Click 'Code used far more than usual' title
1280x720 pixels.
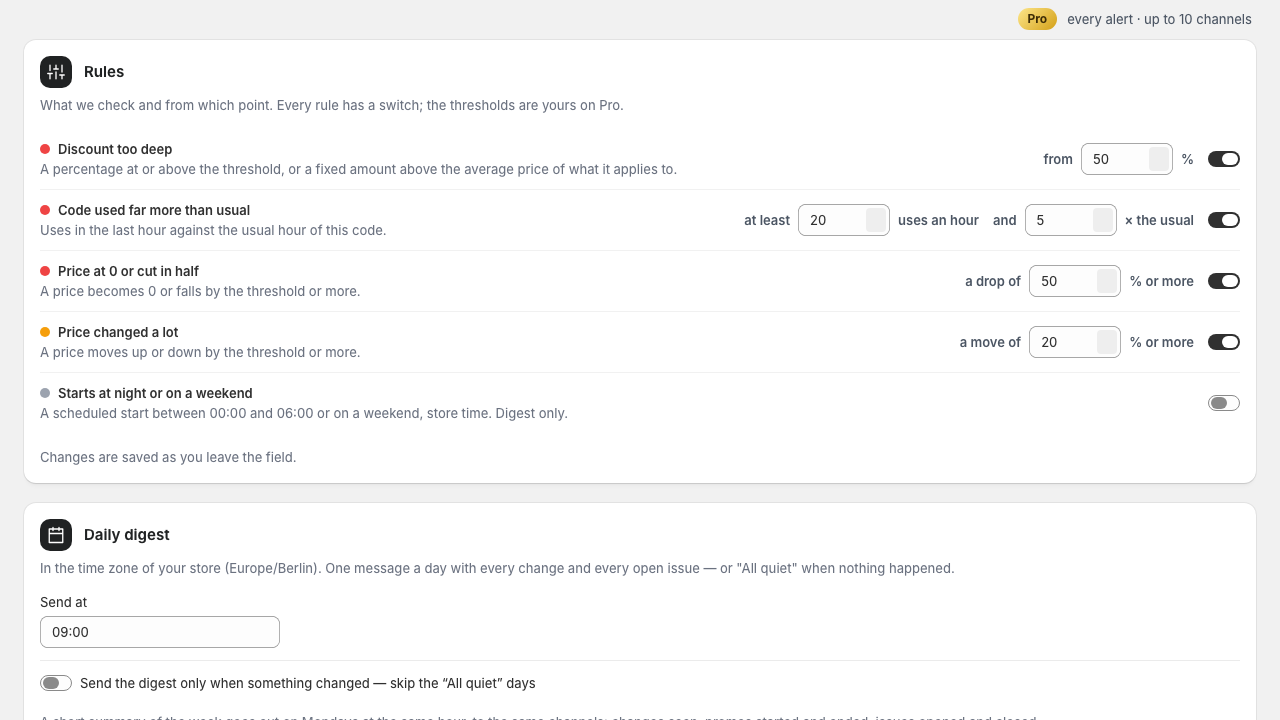[154, 210]
